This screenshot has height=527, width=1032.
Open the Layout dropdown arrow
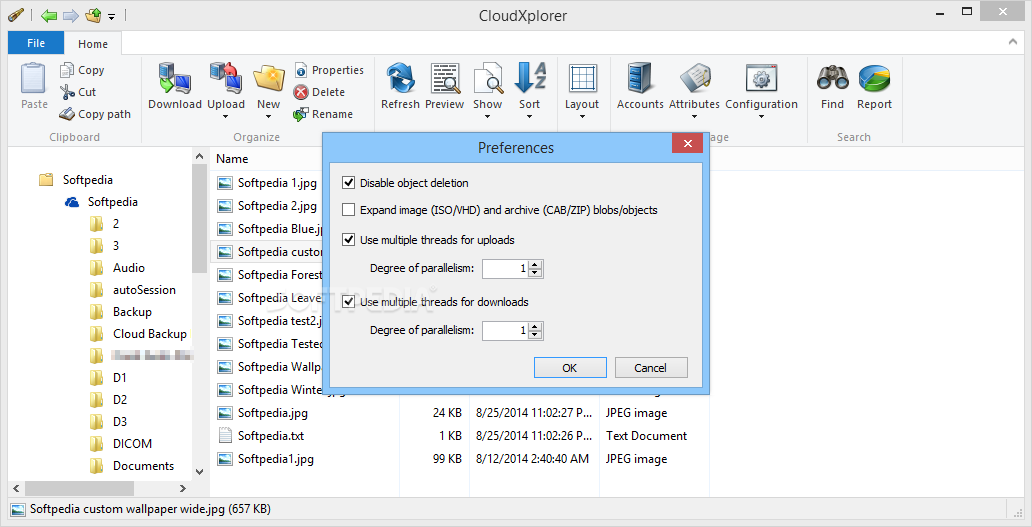click(x=582, y=117)
